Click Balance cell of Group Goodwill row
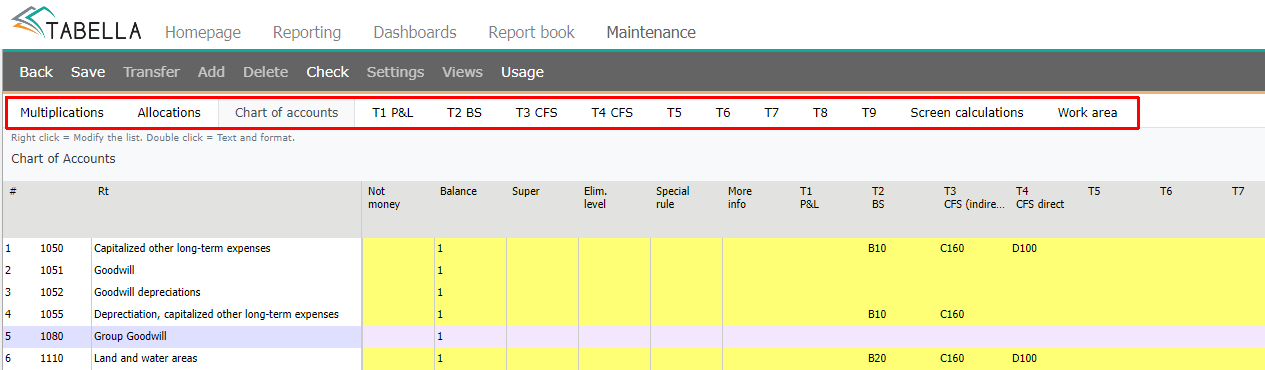The height and width of the screenshot is (370, 1265). pos(470,336)
